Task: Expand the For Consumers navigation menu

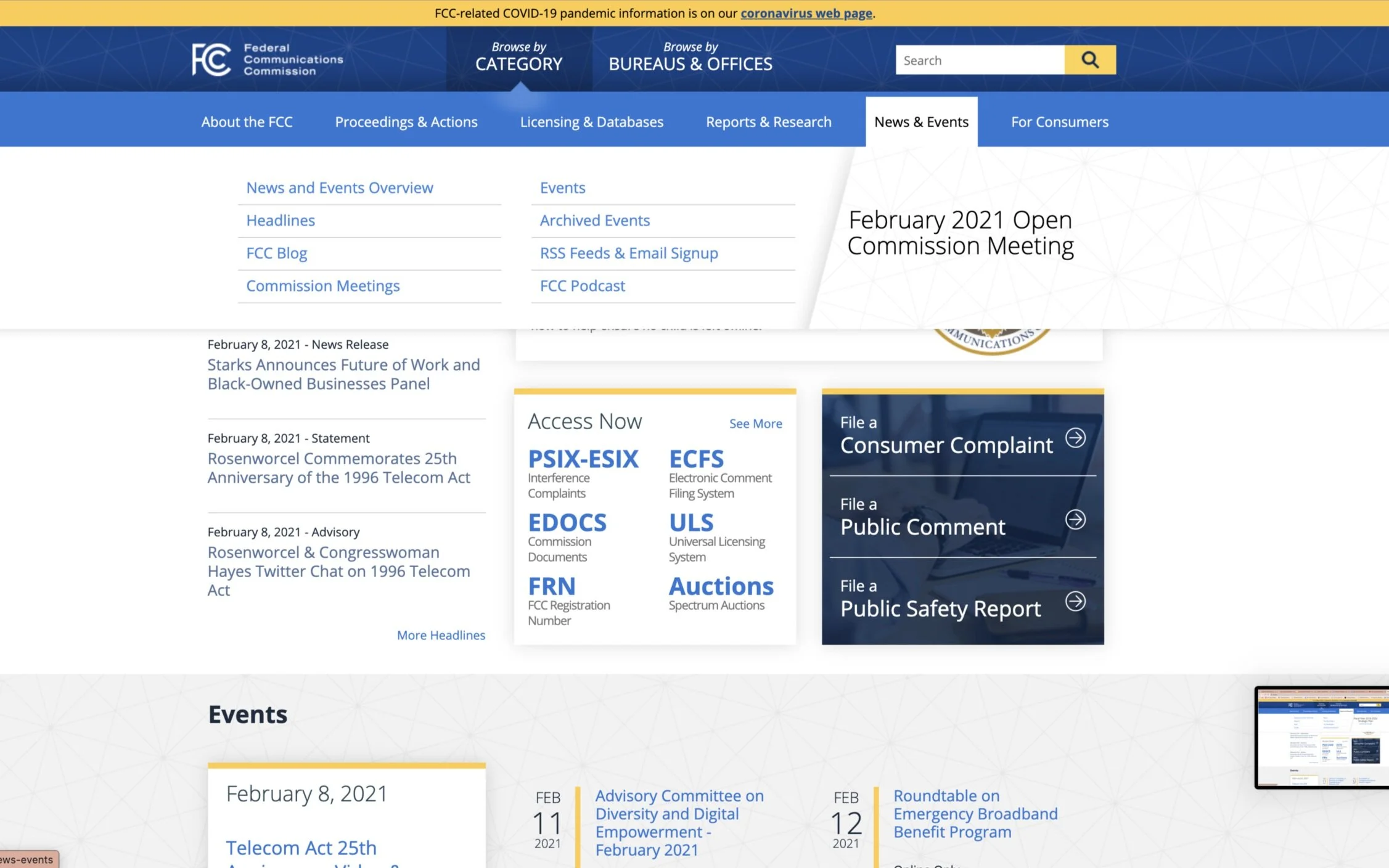Action: [x=1059, y=122]
